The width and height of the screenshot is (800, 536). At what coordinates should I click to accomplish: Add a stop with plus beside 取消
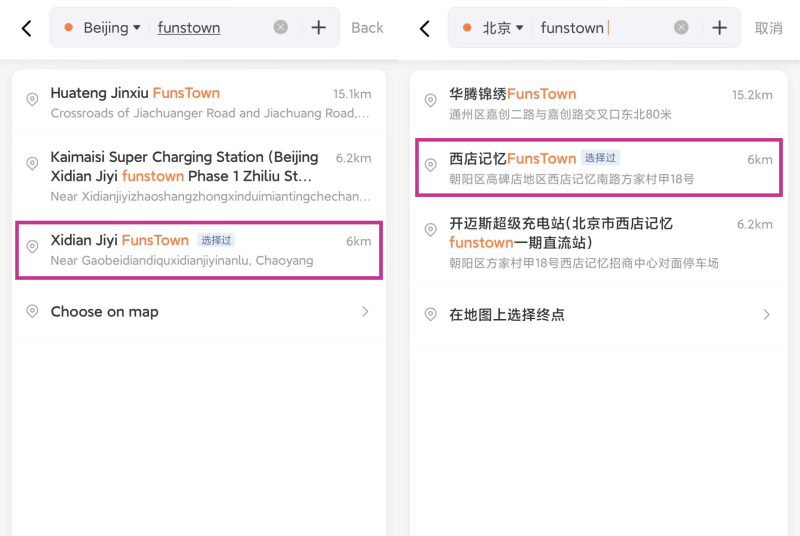[x=719, y=28]
